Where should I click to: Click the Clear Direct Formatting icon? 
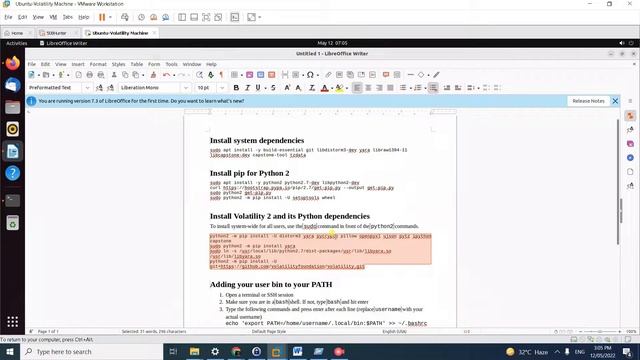click(x=312, y=88)
